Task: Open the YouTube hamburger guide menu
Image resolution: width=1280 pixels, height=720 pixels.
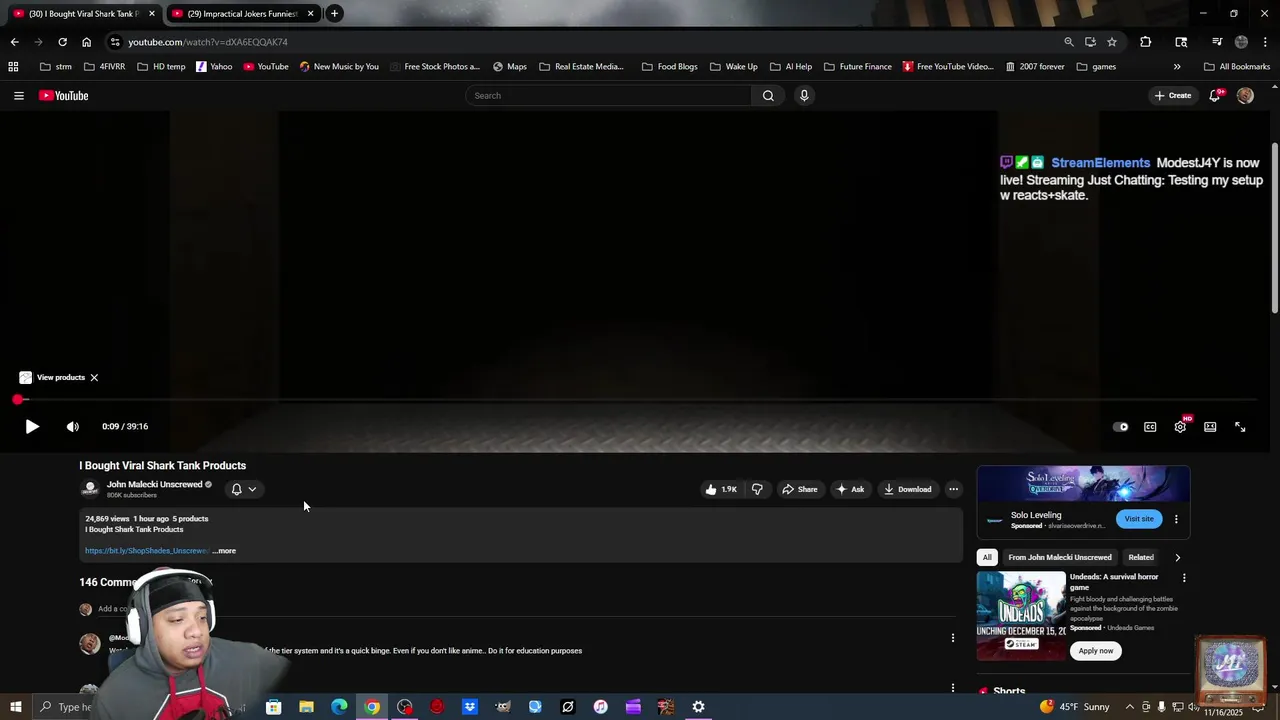Action: pos(18,96)
